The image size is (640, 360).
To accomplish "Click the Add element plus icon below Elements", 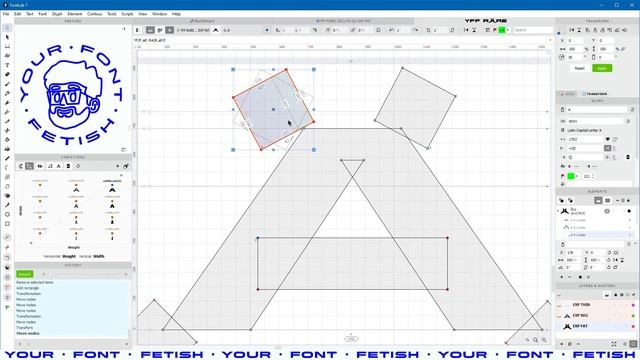I will (x=562, y=277).
